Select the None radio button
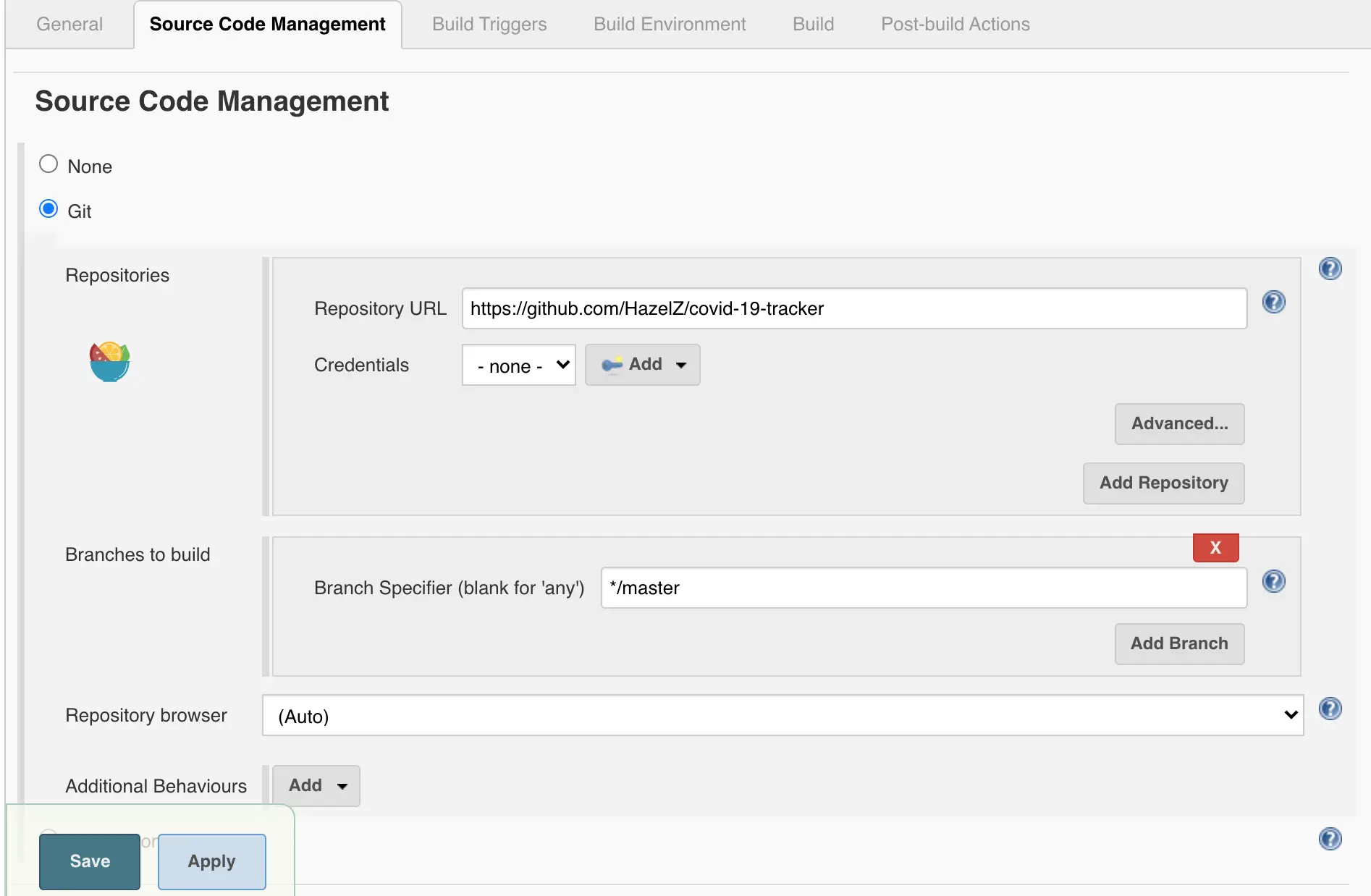Viewport: 1371px width, 896px height. pos(48,164)
